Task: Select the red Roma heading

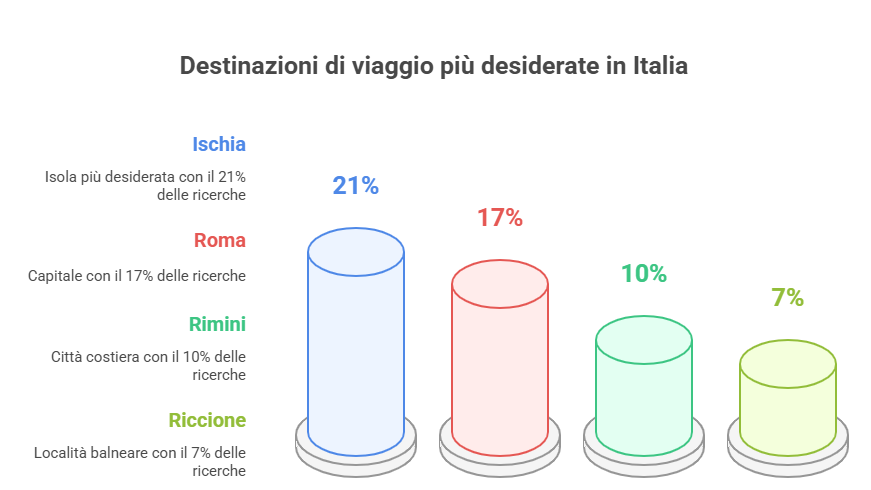Action: (220, 240)
